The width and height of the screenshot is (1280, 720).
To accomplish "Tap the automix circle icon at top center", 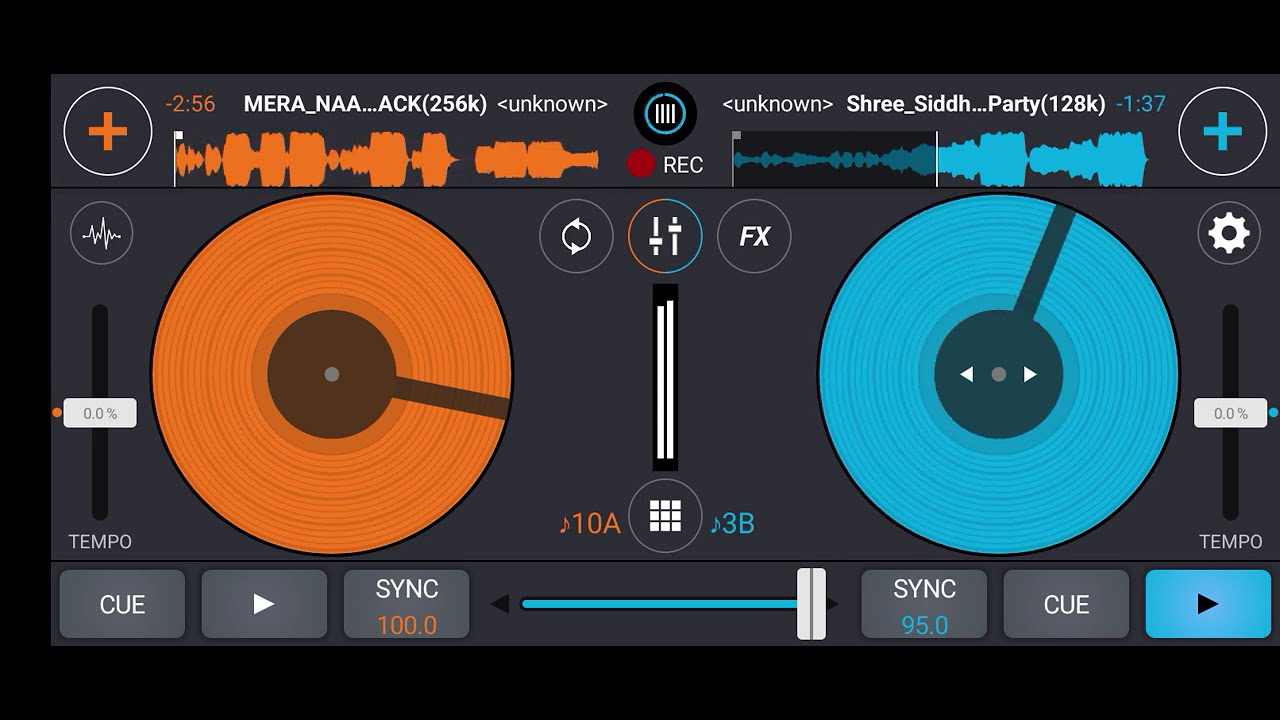I will [x=665, y=113].
